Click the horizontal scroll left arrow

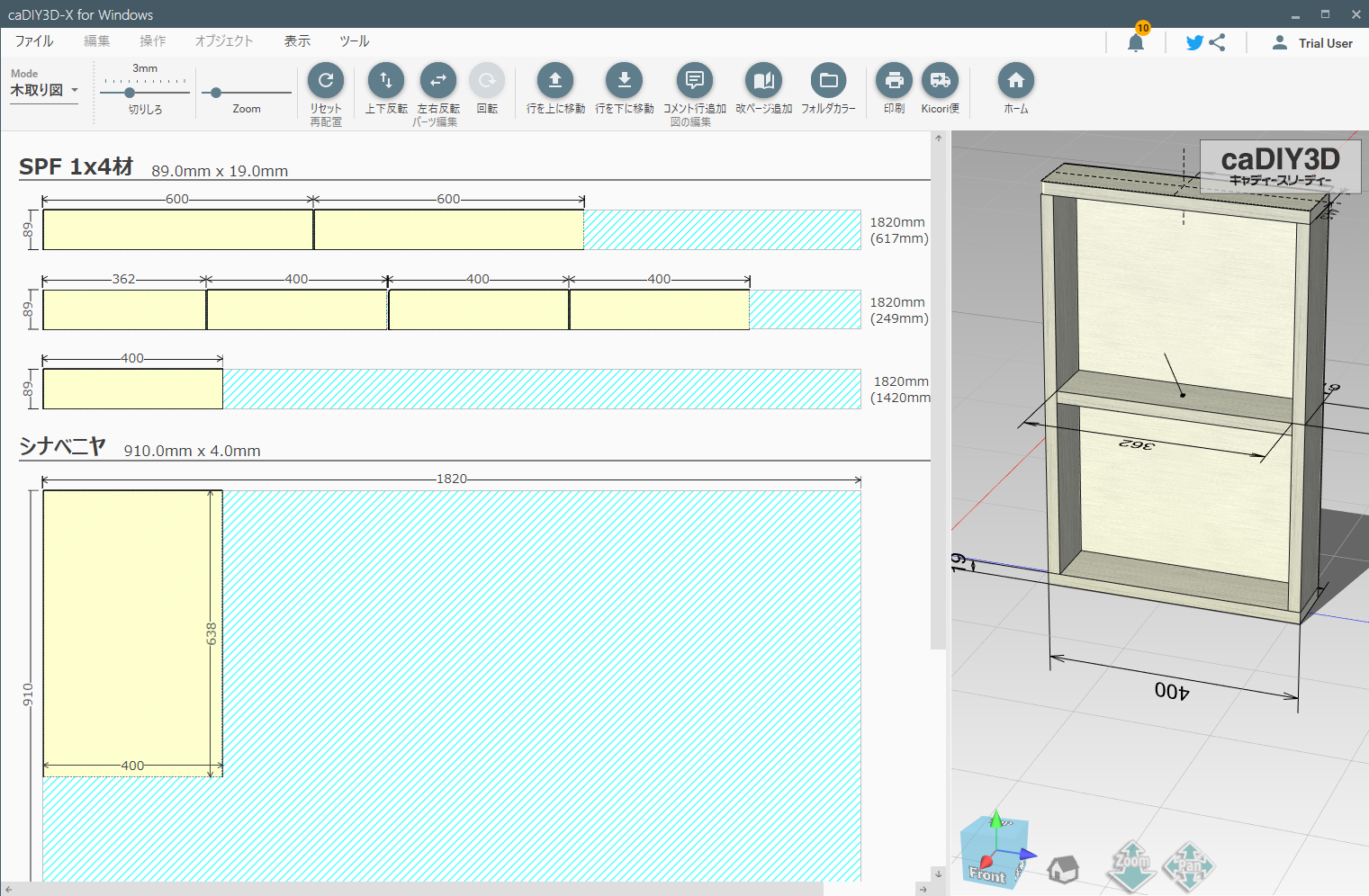(8, 889)
